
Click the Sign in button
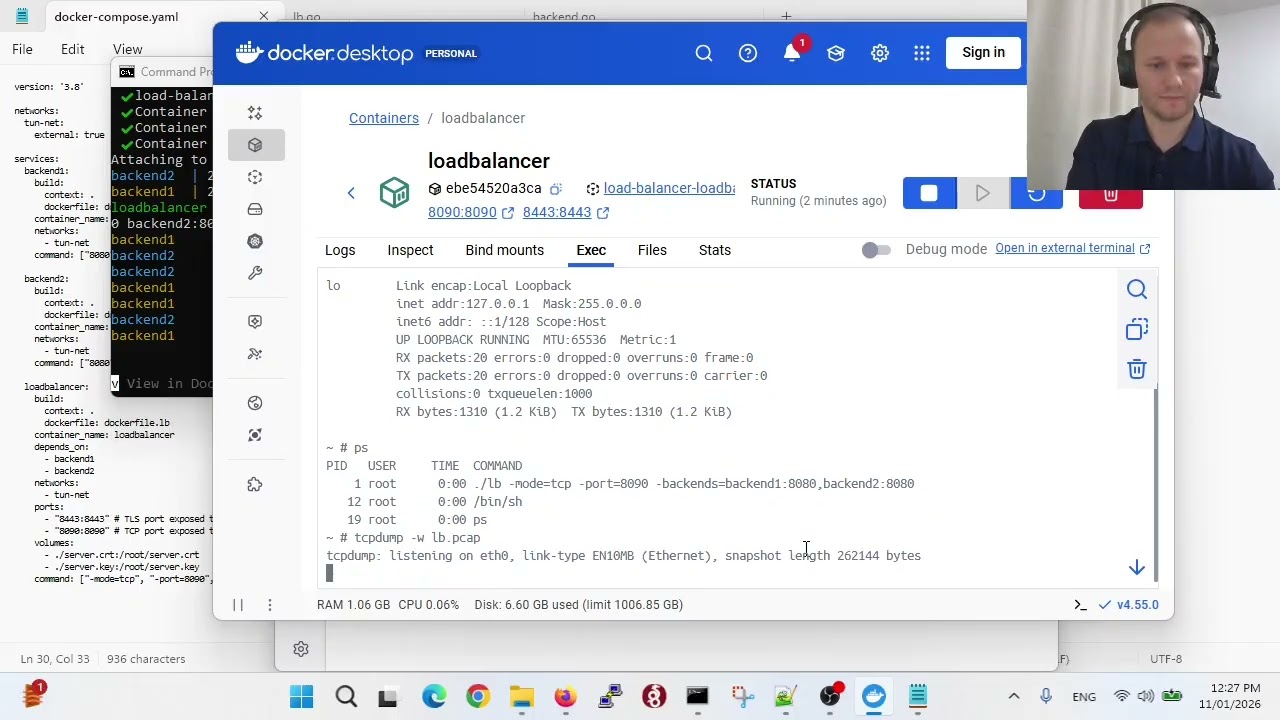click(983, 53)
